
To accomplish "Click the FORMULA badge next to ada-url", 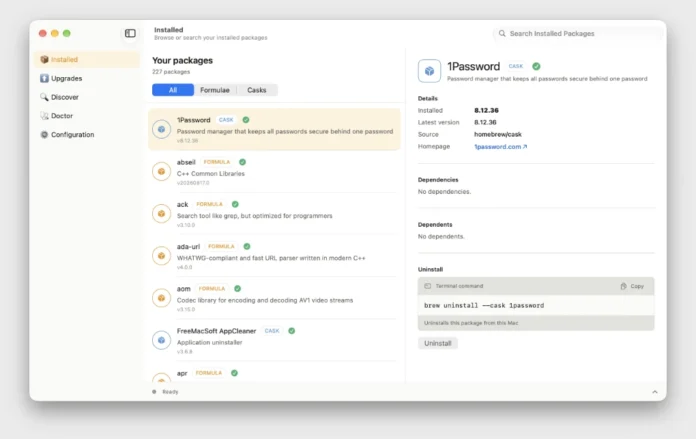I will (x=221, y=246).
